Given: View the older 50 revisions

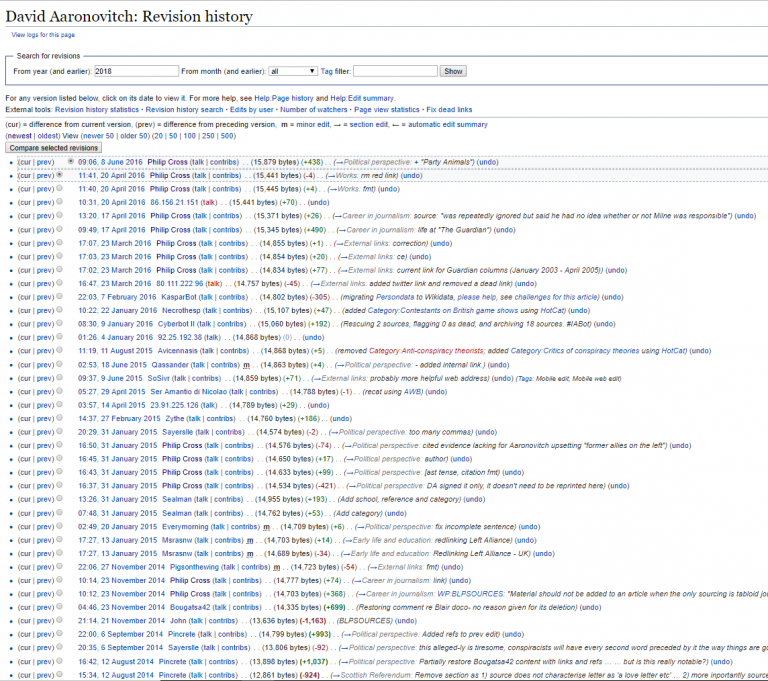Looking at the screenshot, I should pos(134,135).
